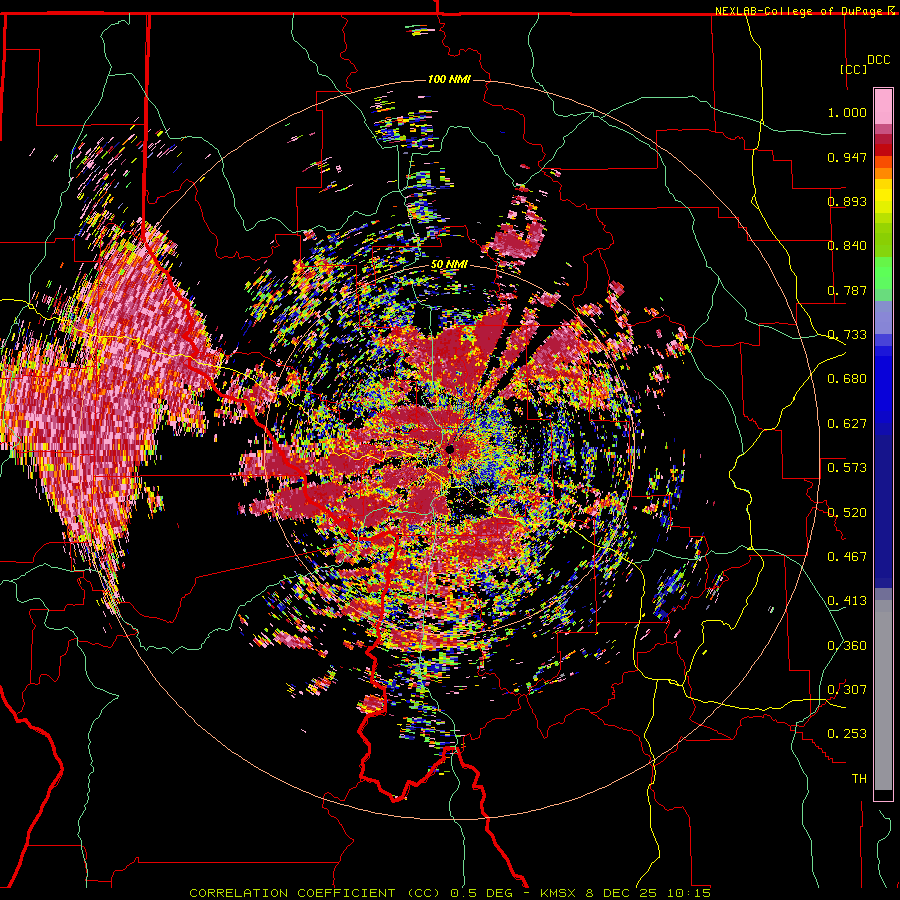
Task: Select the 0.520 legend value
Action: coord(847,513)
